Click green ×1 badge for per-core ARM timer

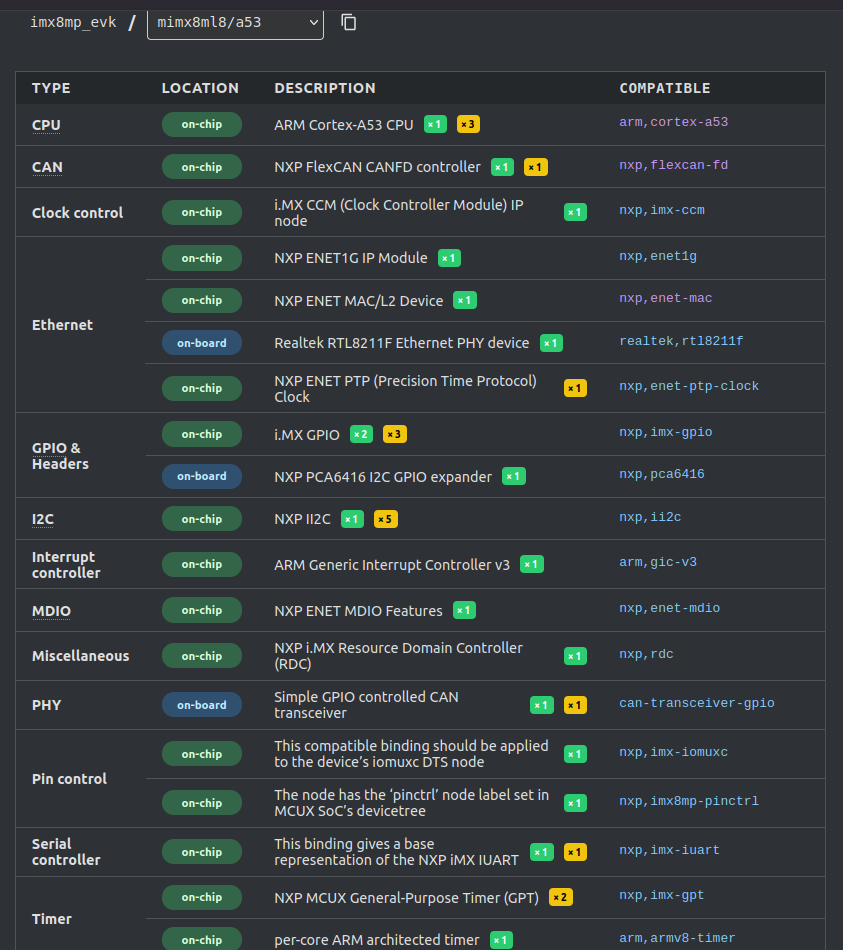[501, 940]
